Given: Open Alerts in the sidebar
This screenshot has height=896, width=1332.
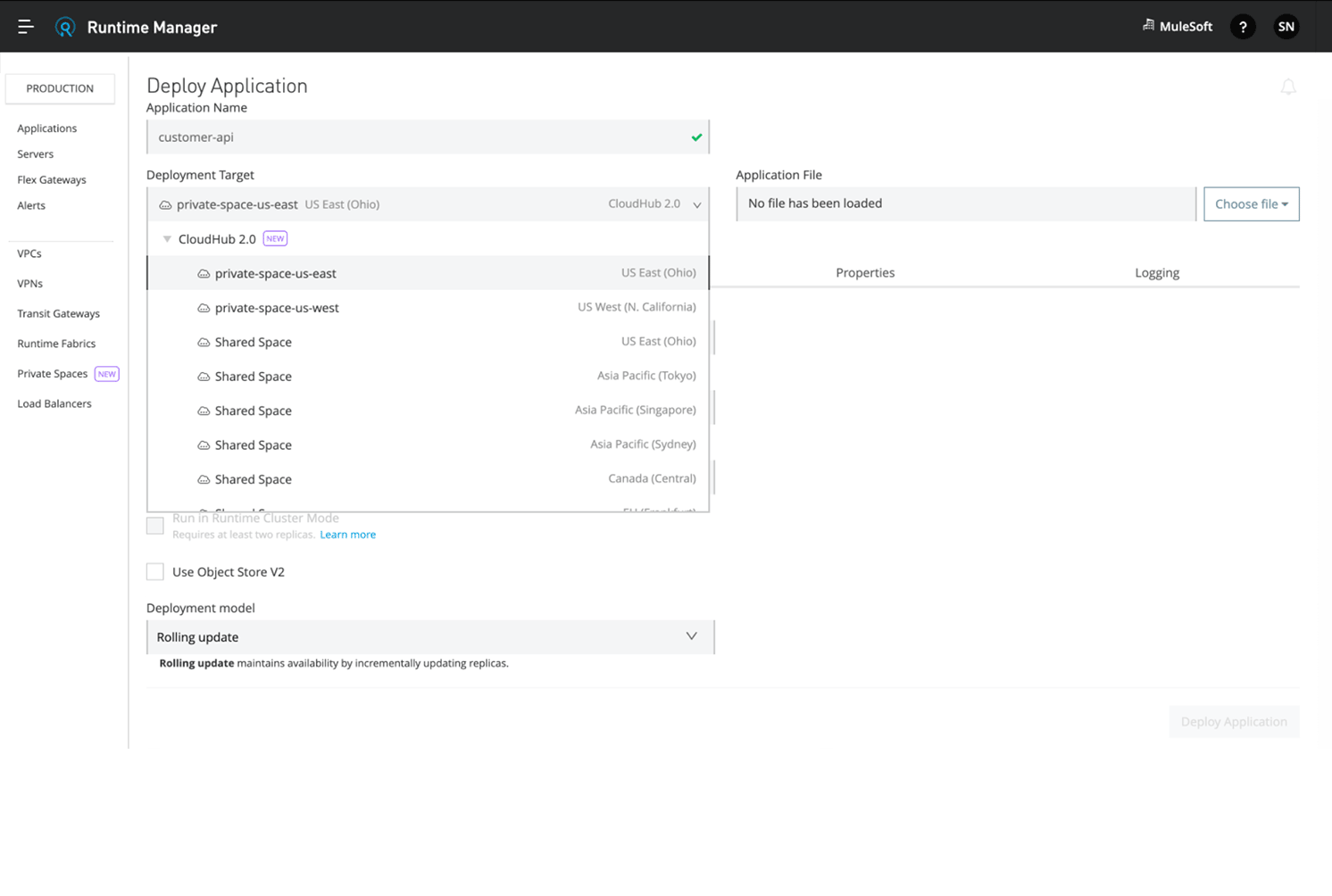Looking at the screenshot, I should click(x=31, y=205).
